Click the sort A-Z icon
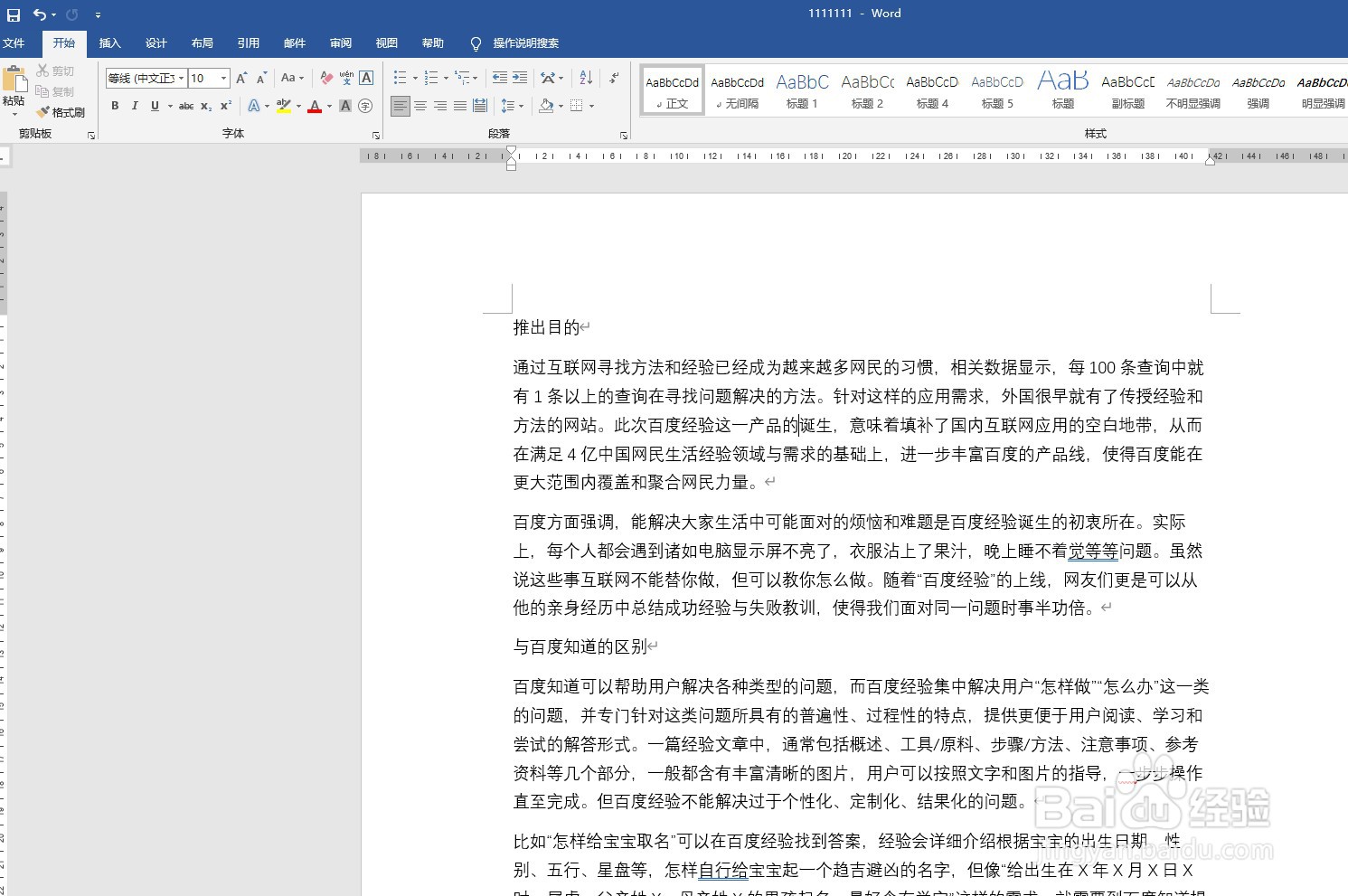 (x=586, y=79)
